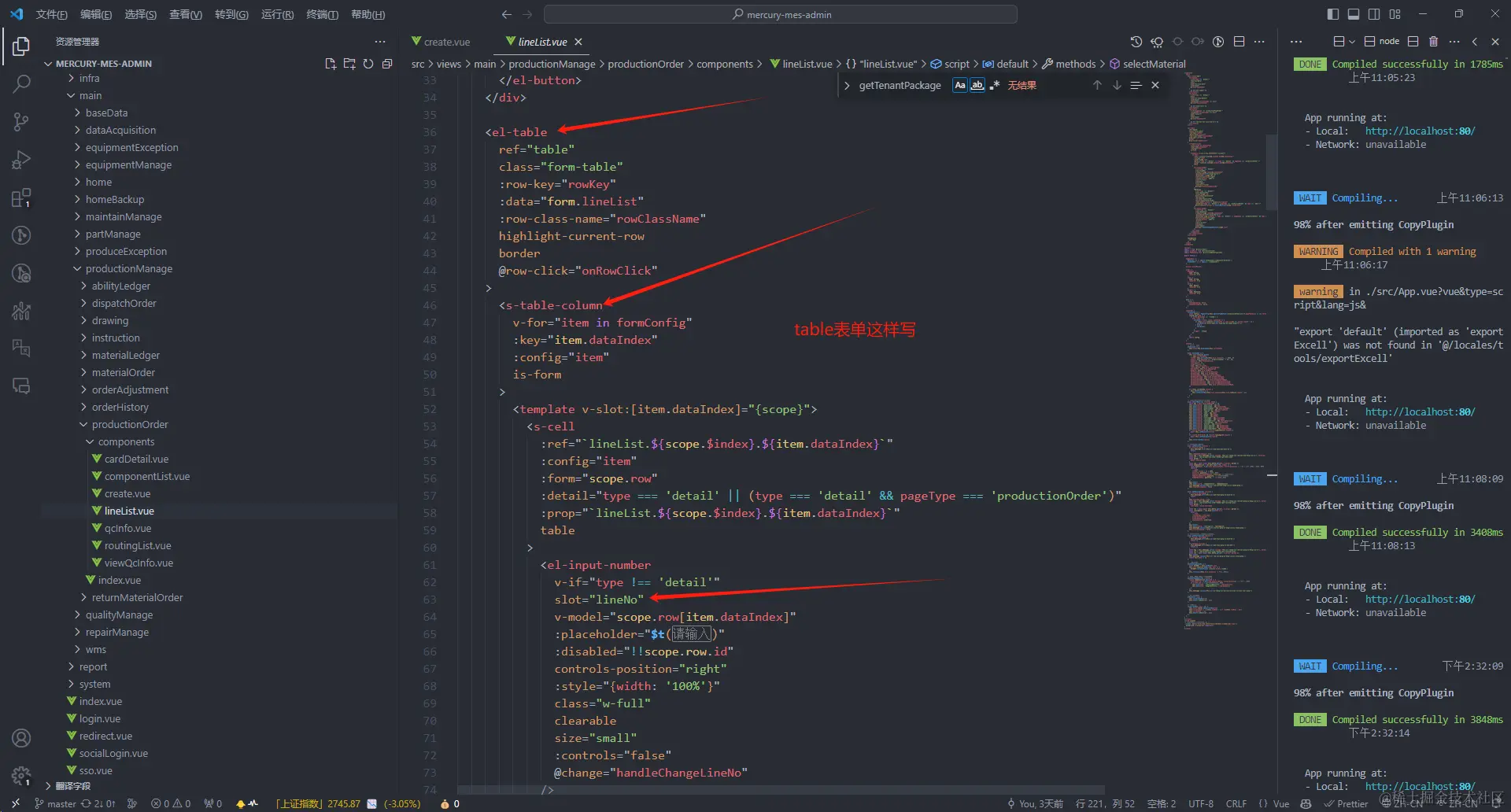This screenshot has width=1511, height=812.
Task: Open the timeline history icon in editor toolbar
Action: [x=1136, y=42]
